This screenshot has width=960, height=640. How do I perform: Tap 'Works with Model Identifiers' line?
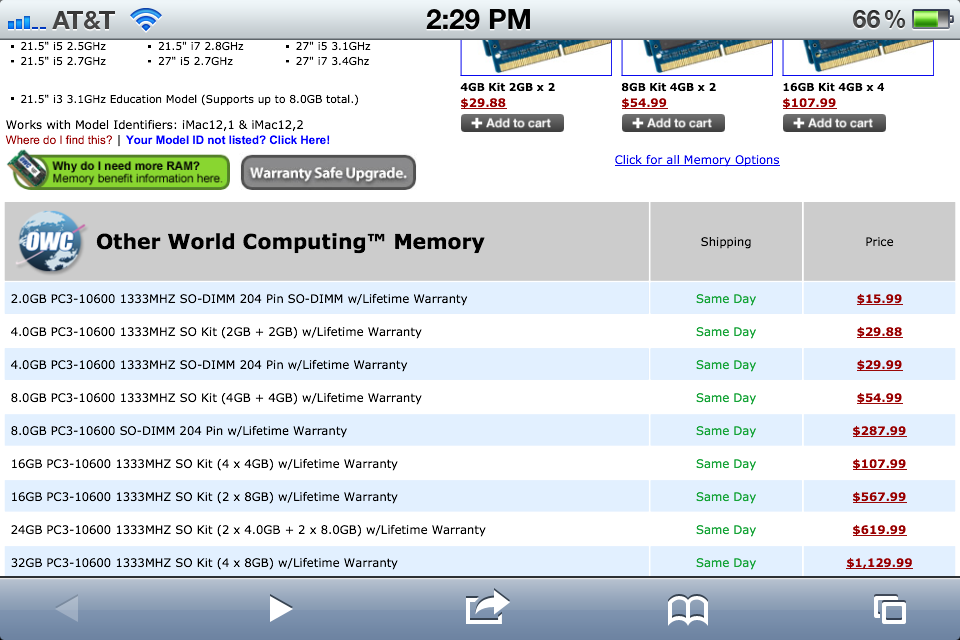[155, 125]
